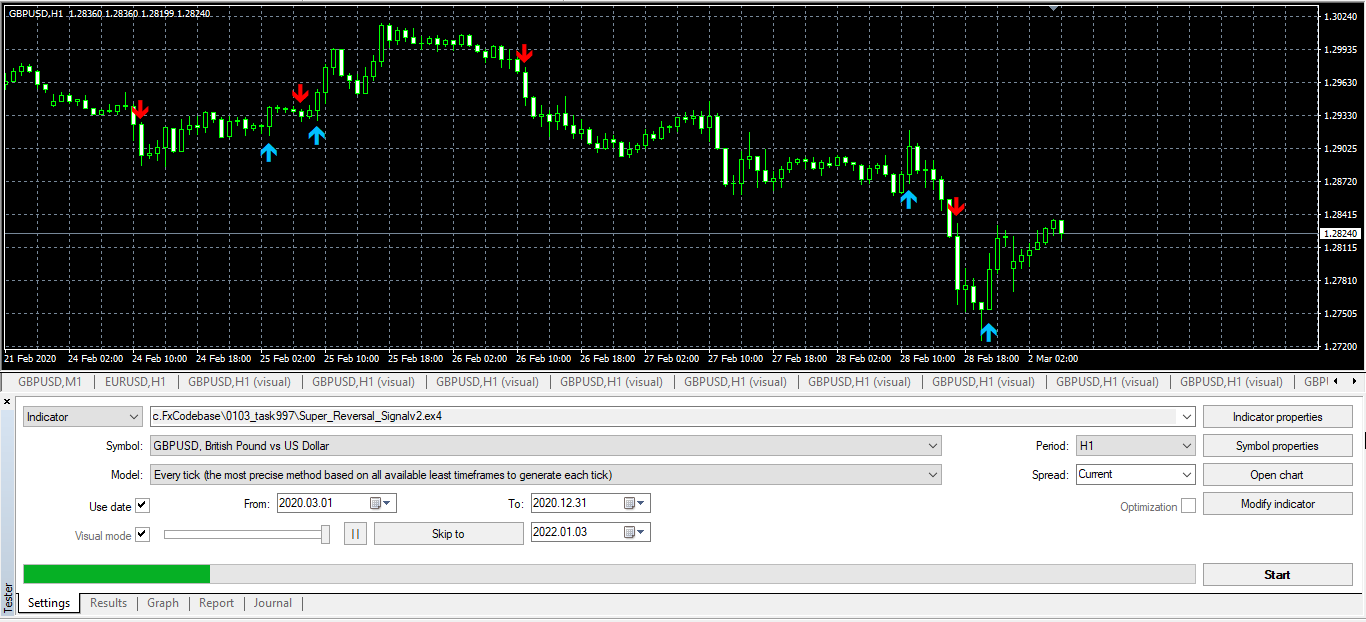Pause the visual backtest playback

pyautogui.click(x=355, y=534)
